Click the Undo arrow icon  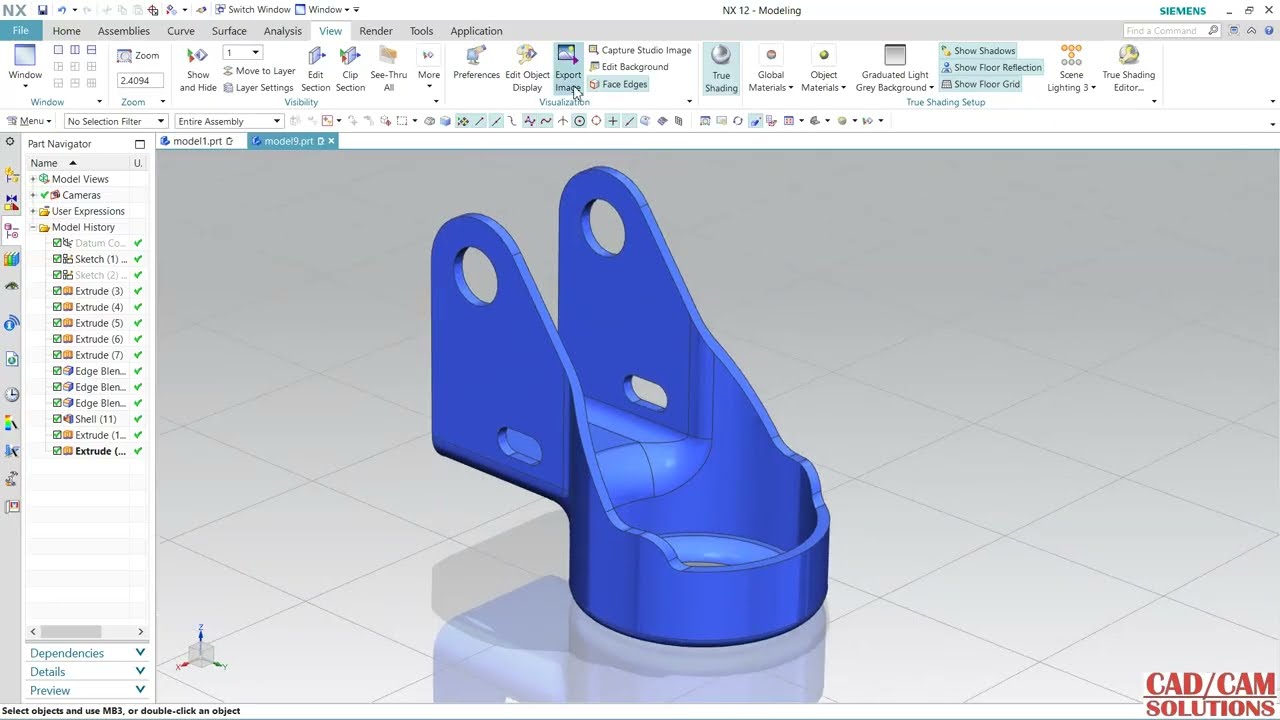(61, 10)
